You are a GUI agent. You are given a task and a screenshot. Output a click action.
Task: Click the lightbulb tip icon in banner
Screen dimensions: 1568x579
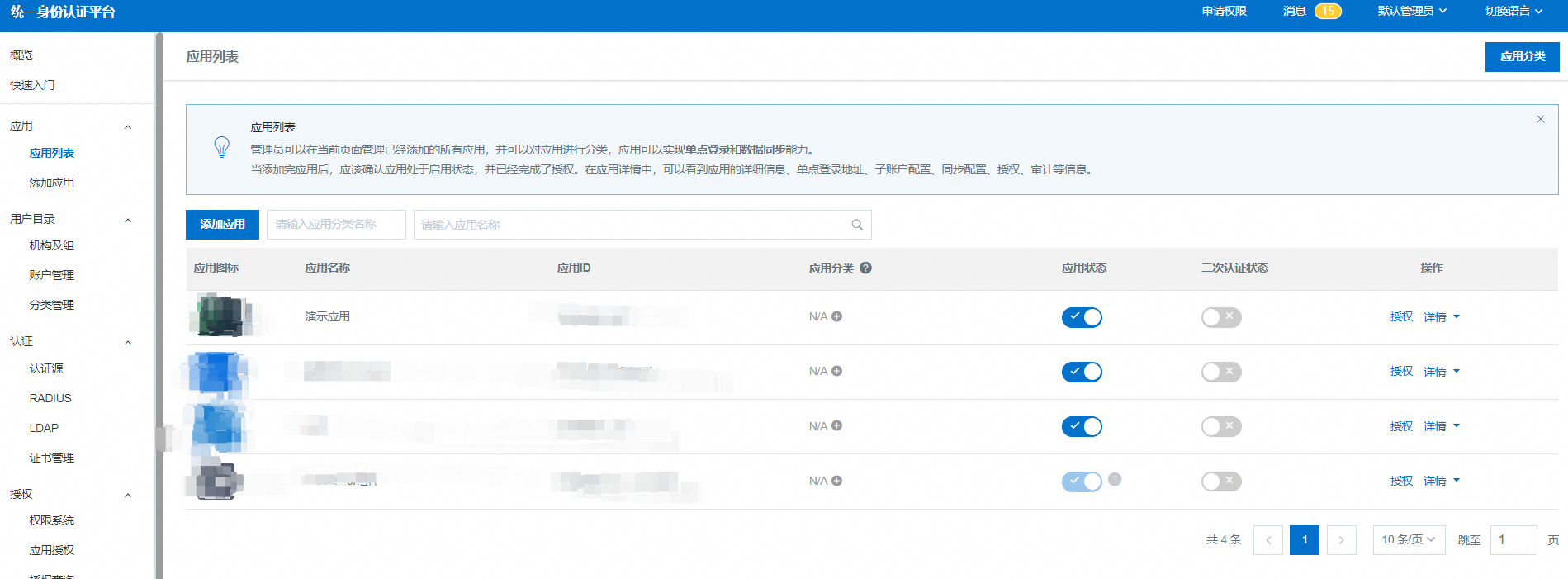[221, 147]
